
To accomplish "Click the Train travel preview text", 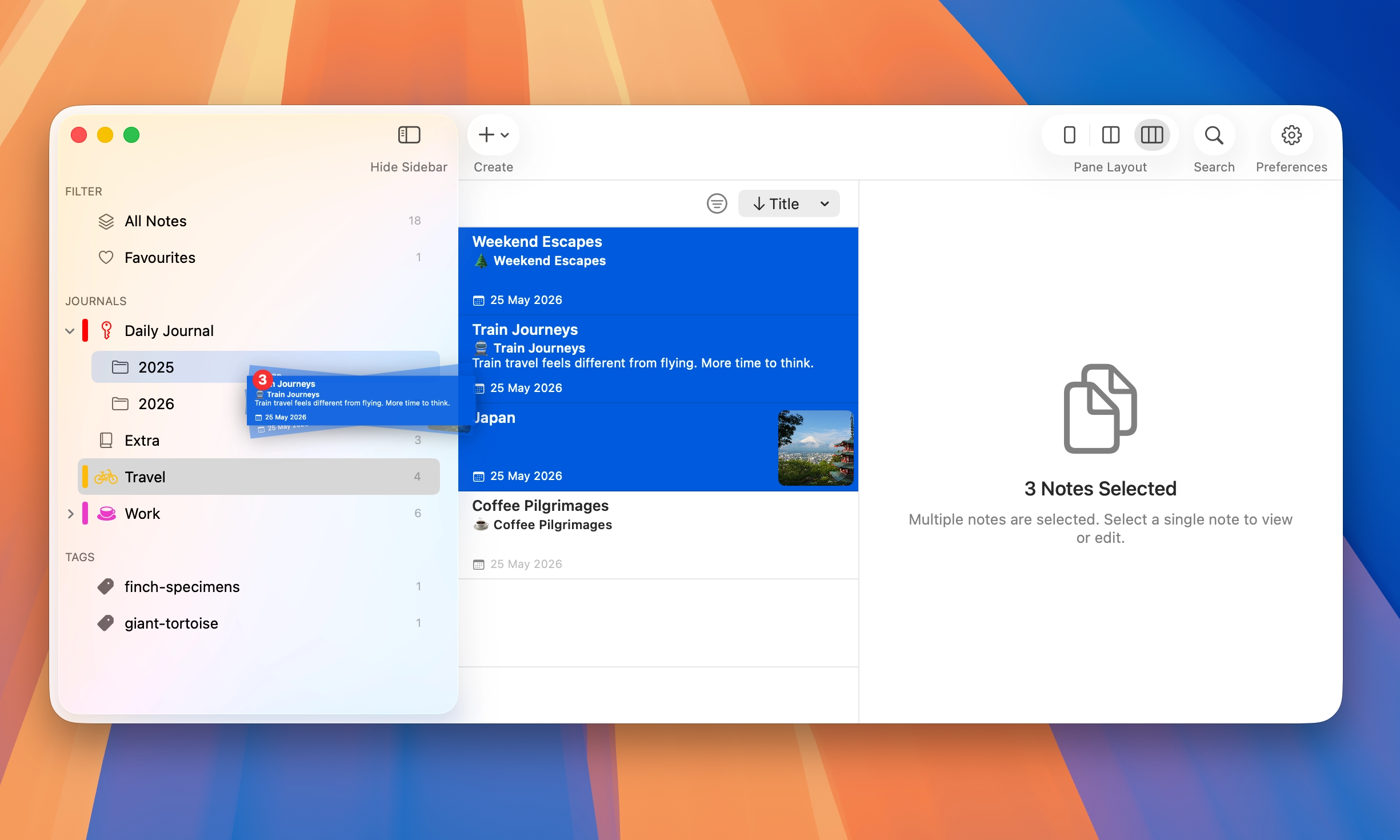I will point(643,363).
